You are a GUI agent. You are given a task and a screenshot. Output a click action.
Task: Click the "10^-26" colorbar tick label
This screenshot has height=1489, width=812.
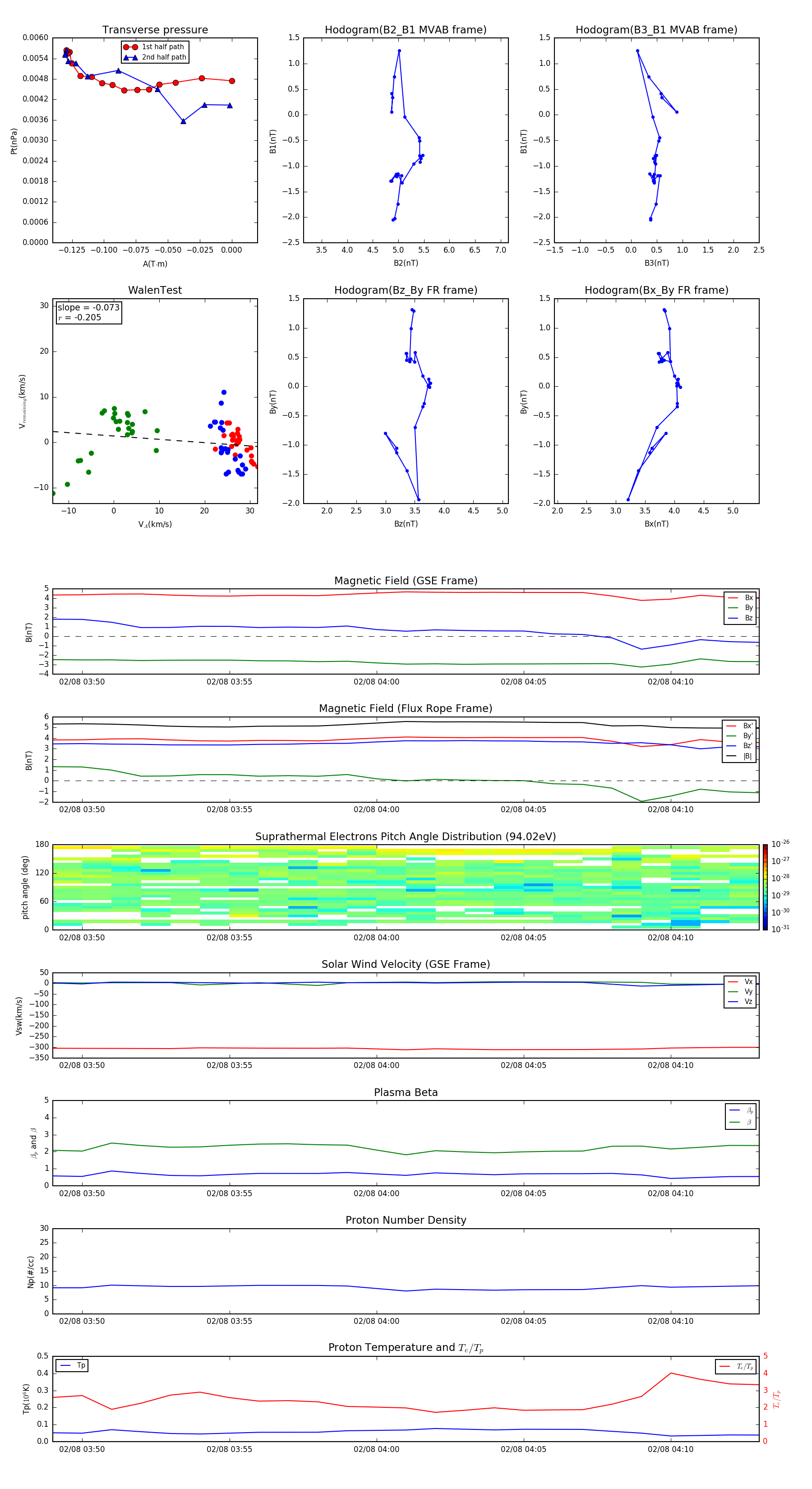coord(780,844)
